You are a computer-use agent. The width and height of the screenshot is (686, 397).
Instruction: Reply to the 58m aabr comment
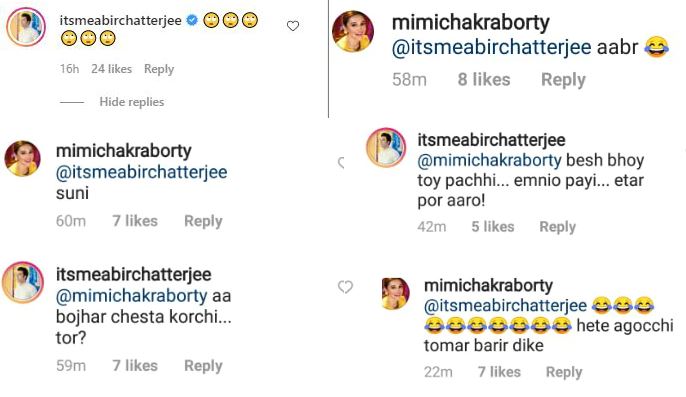[563, 80]
